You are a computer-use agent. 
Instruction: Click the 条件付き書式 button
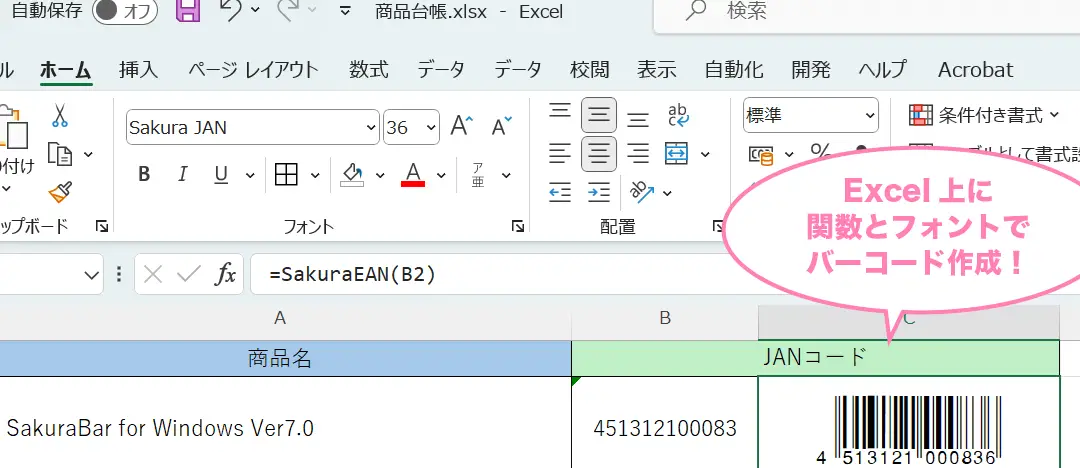pos(978,116)
